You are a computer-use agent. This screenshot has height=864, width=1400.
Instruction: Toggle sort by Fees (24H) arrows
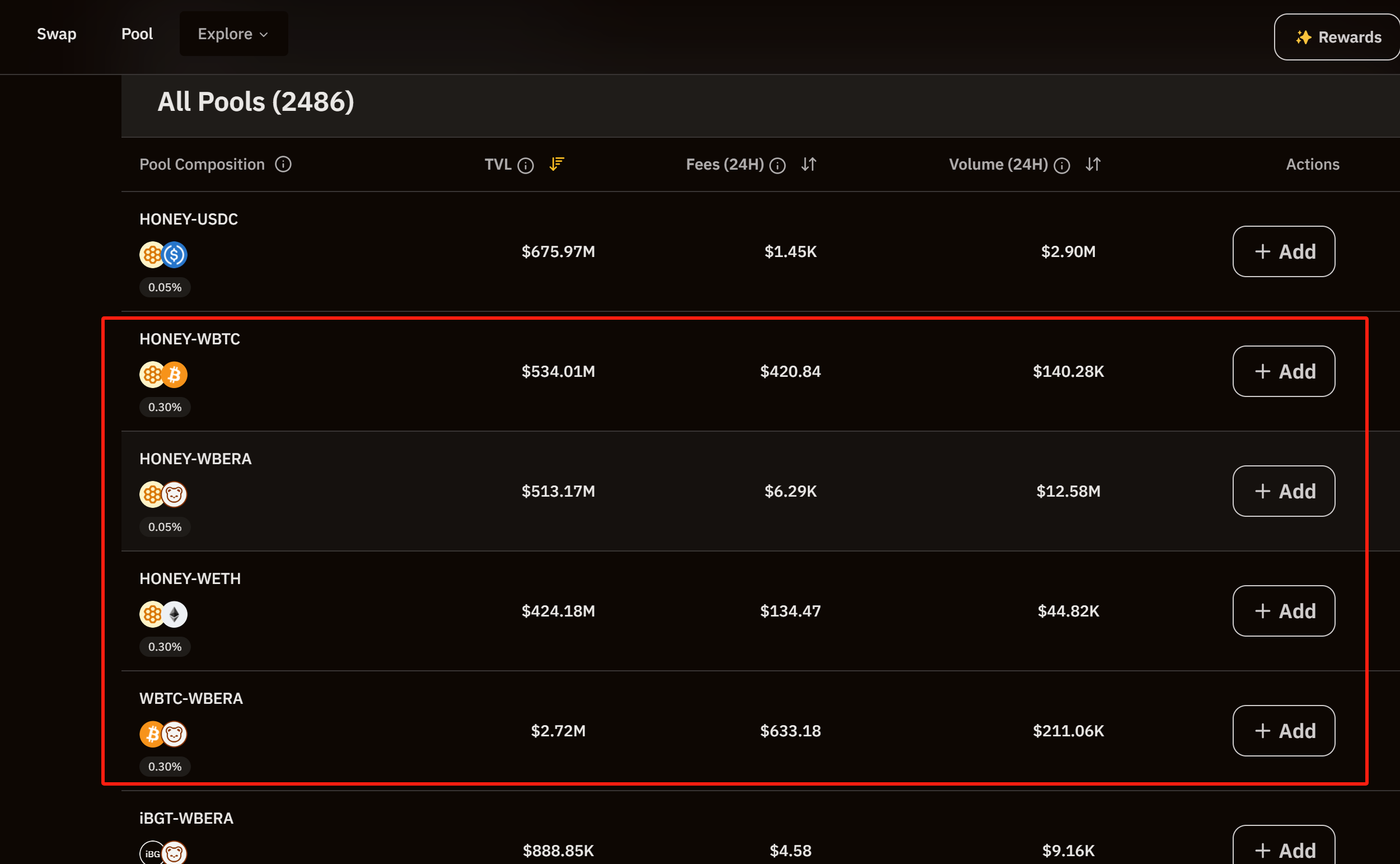pyautogui.click(x=809, y=165)
